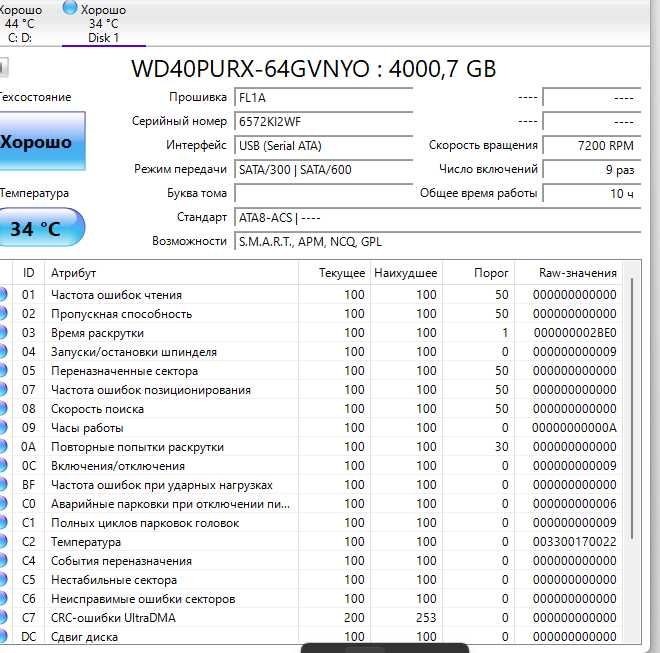Select attribute Запуски/остановки шпинделя
Image resolution: width=660 pixels, height=653 pixels.
click(134, 352)
